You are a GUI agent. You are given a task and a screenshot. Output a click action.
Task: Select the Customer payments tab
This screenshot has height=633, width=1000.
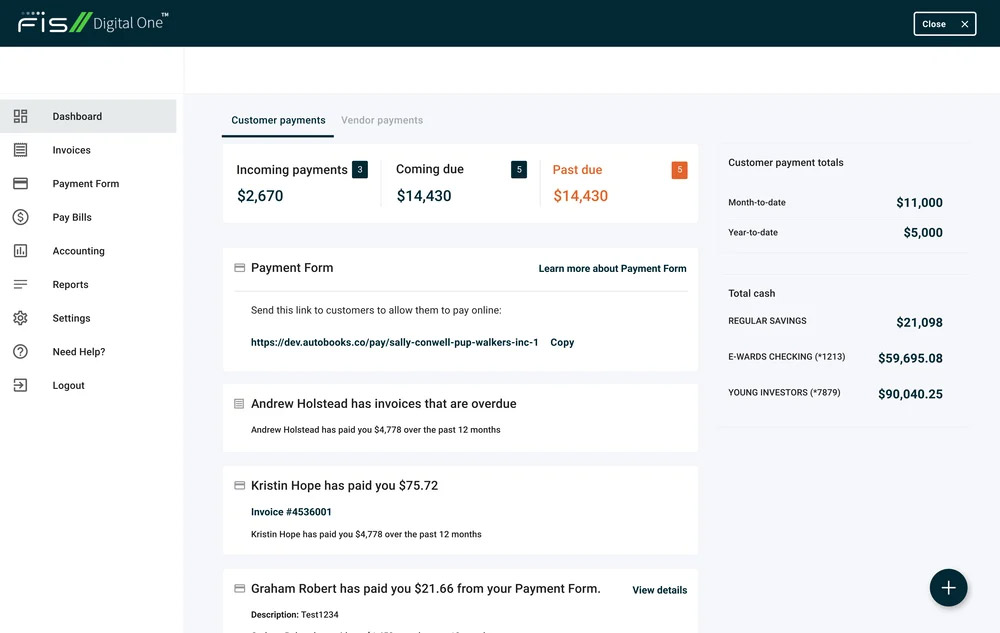pyautogui.click(x=277, y=119)
